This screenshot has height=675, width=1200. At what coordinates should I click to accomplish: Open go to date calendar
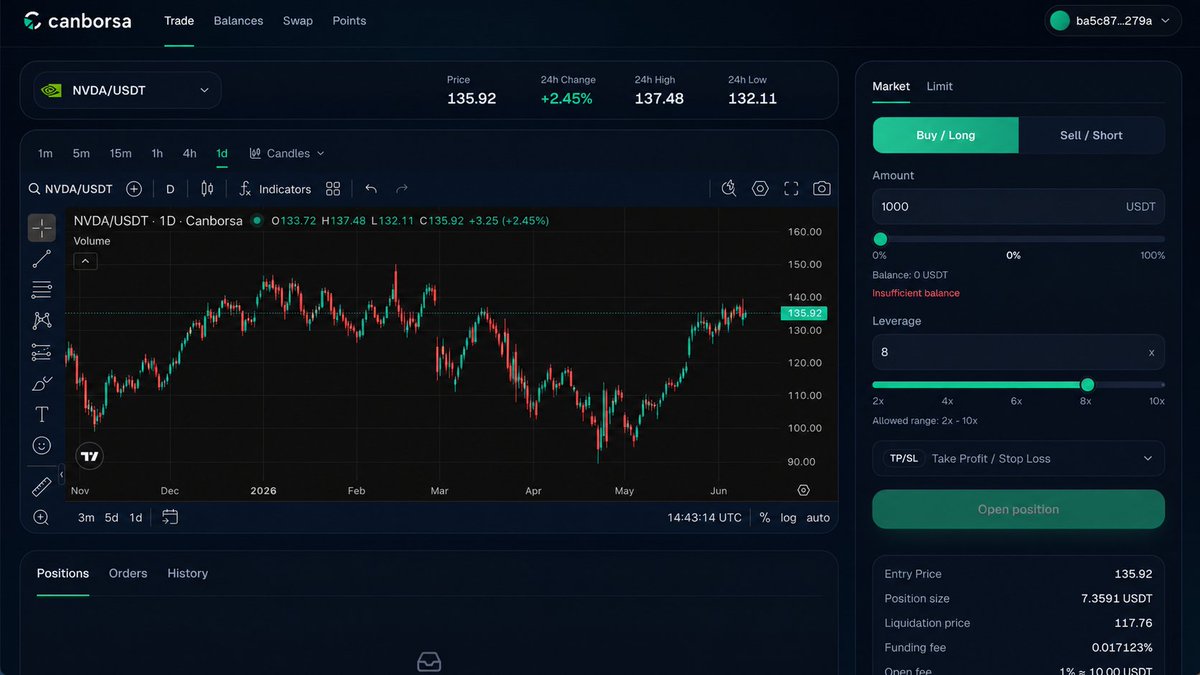(x=170, y=517)
